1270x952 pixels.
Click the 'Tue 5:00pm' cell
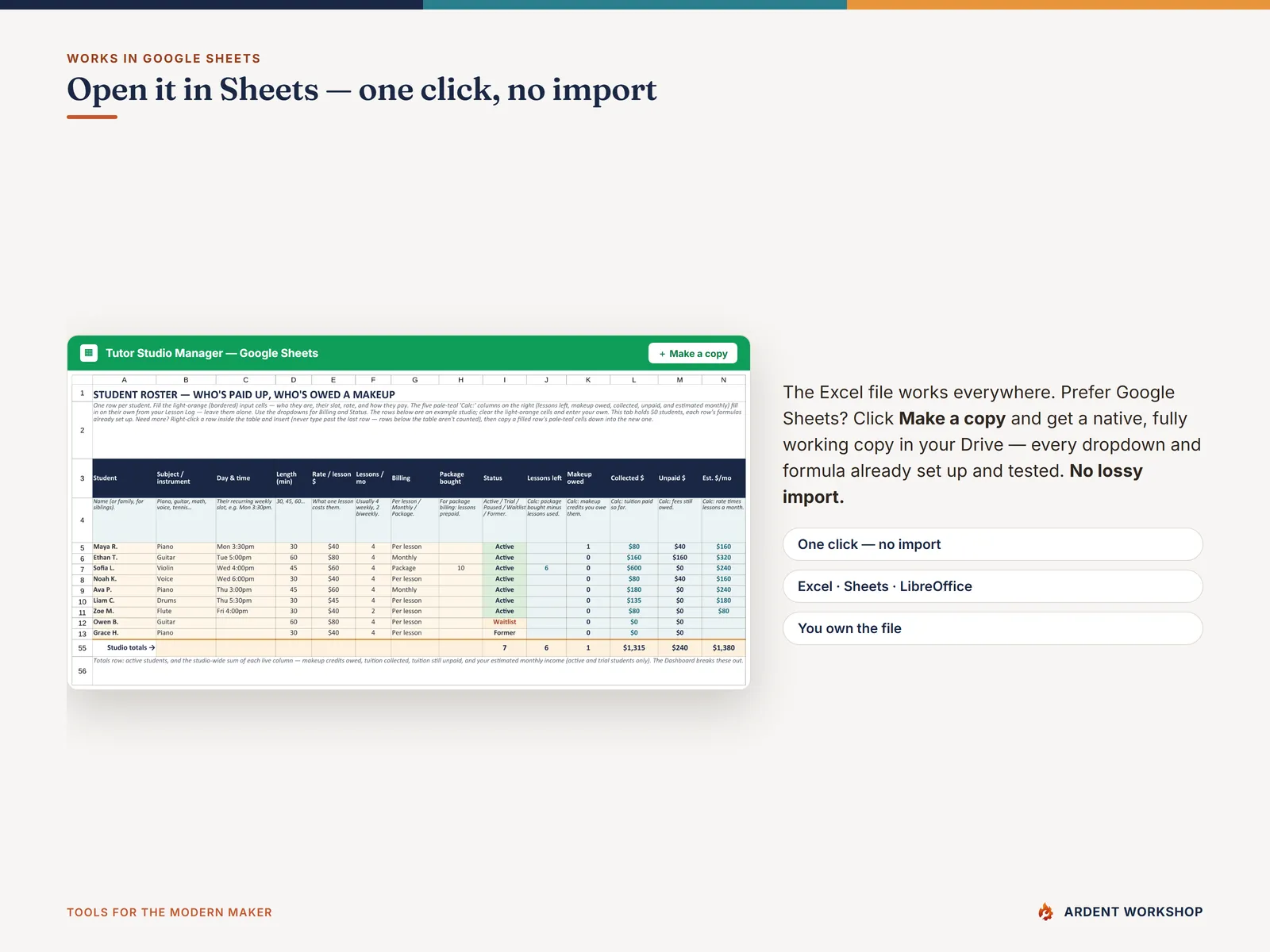[x=245, y=558]
